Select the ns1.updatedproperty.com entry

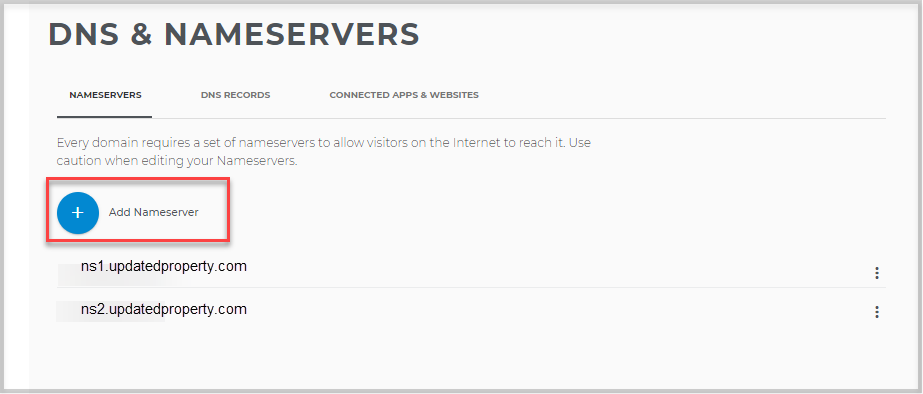point(164,267)
